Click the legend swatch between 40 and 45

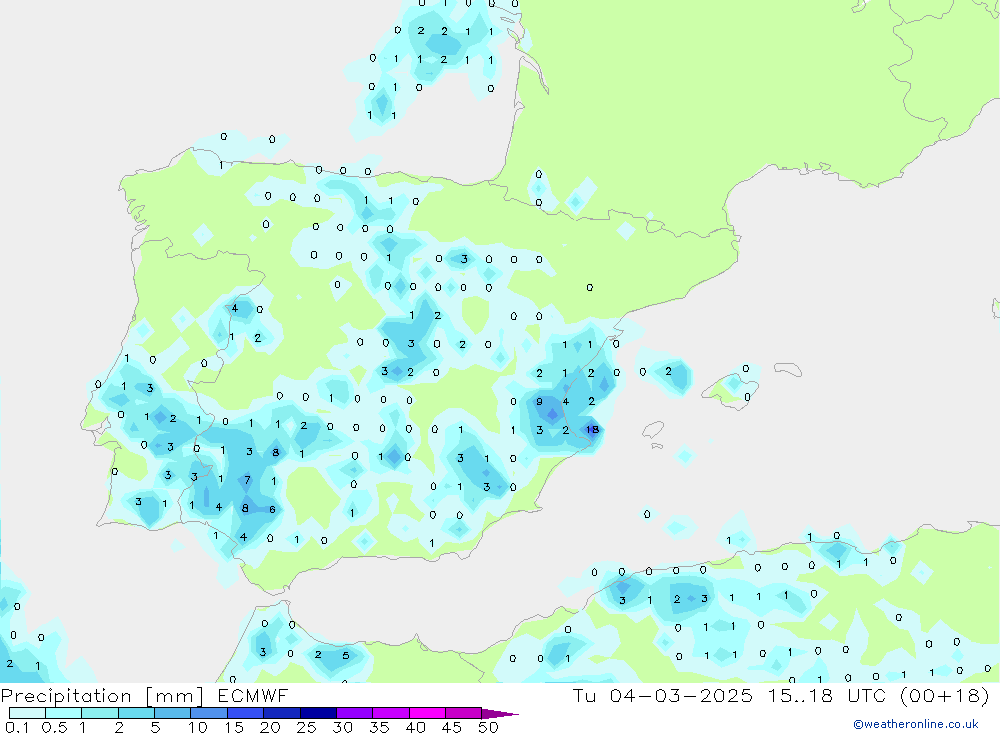(x=427, y=713)
